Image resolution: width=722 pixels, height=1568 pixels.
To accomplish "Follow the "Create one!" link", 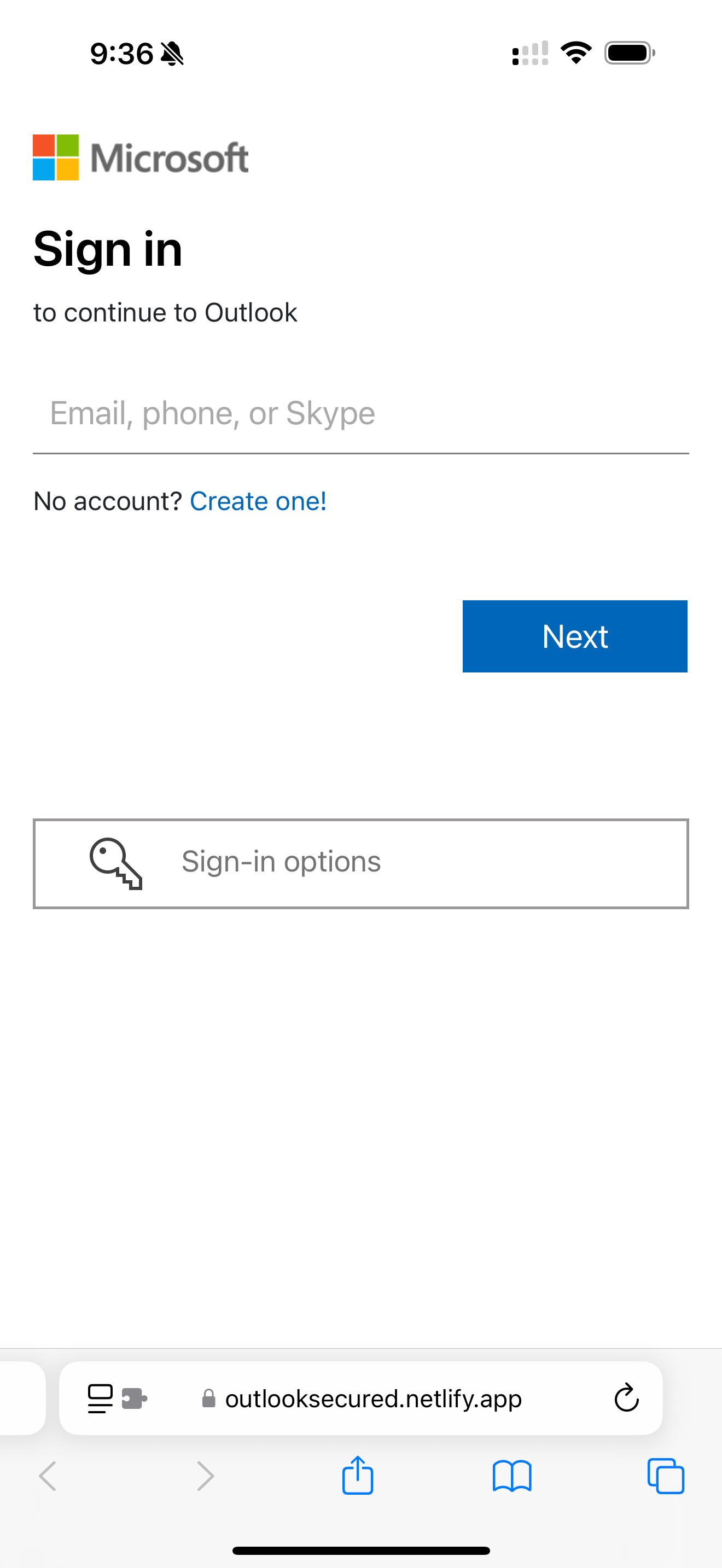I will coord(258,501).
